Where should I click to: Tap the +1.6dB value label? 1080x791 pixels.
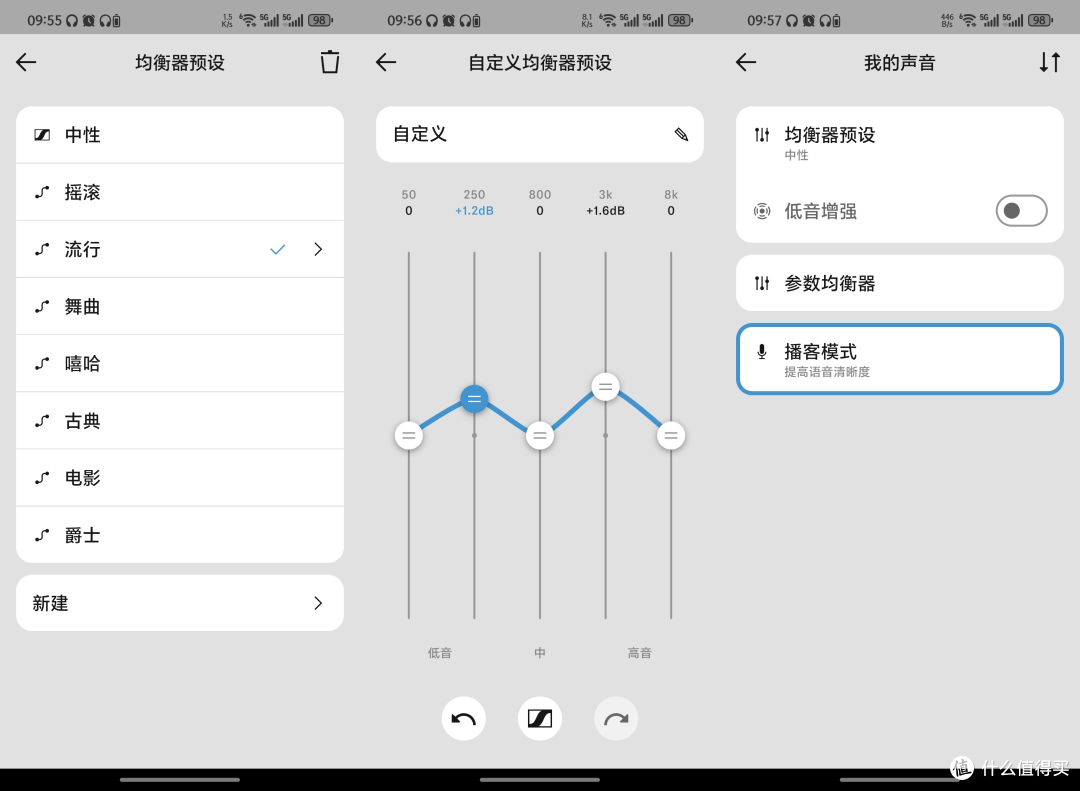tap(605, 211)
